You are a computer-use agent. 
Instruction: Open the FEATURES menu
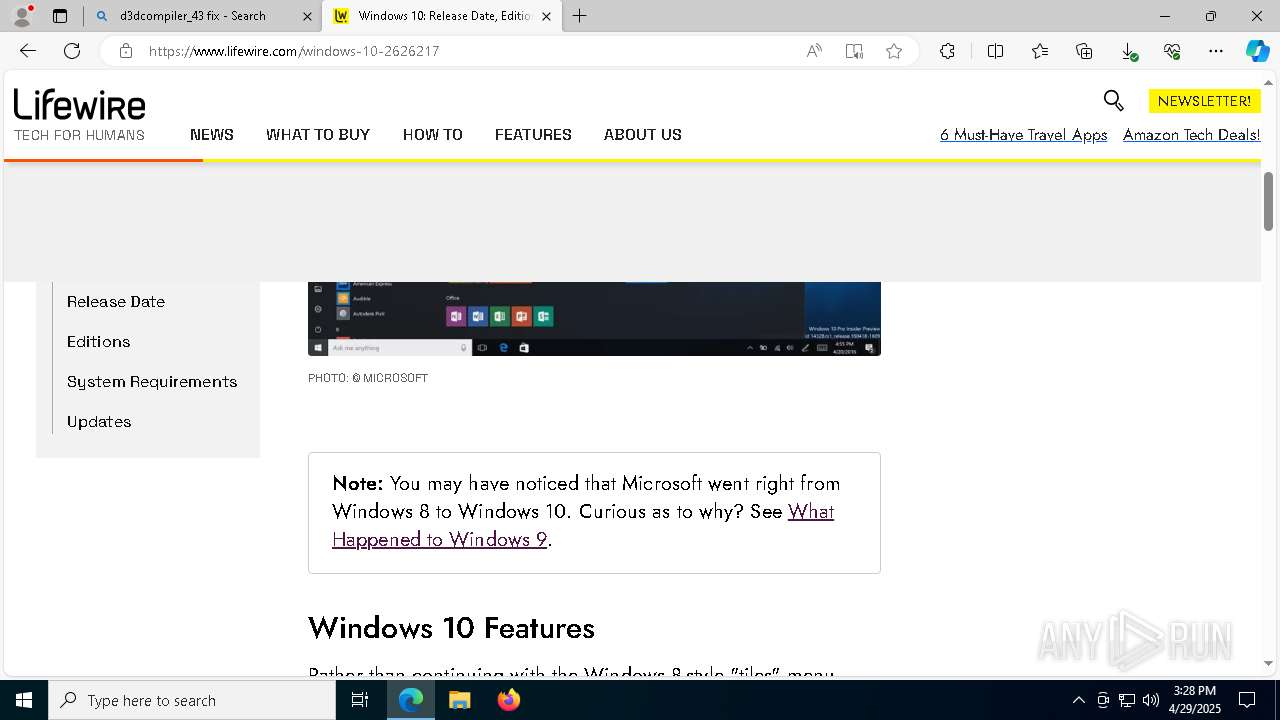533,134
